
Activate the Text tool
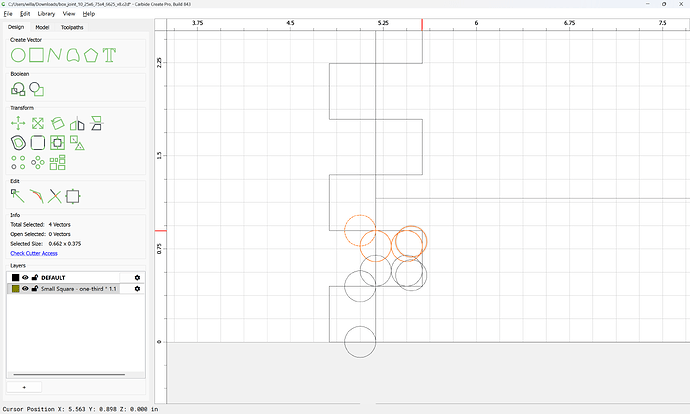click(109, 55)
